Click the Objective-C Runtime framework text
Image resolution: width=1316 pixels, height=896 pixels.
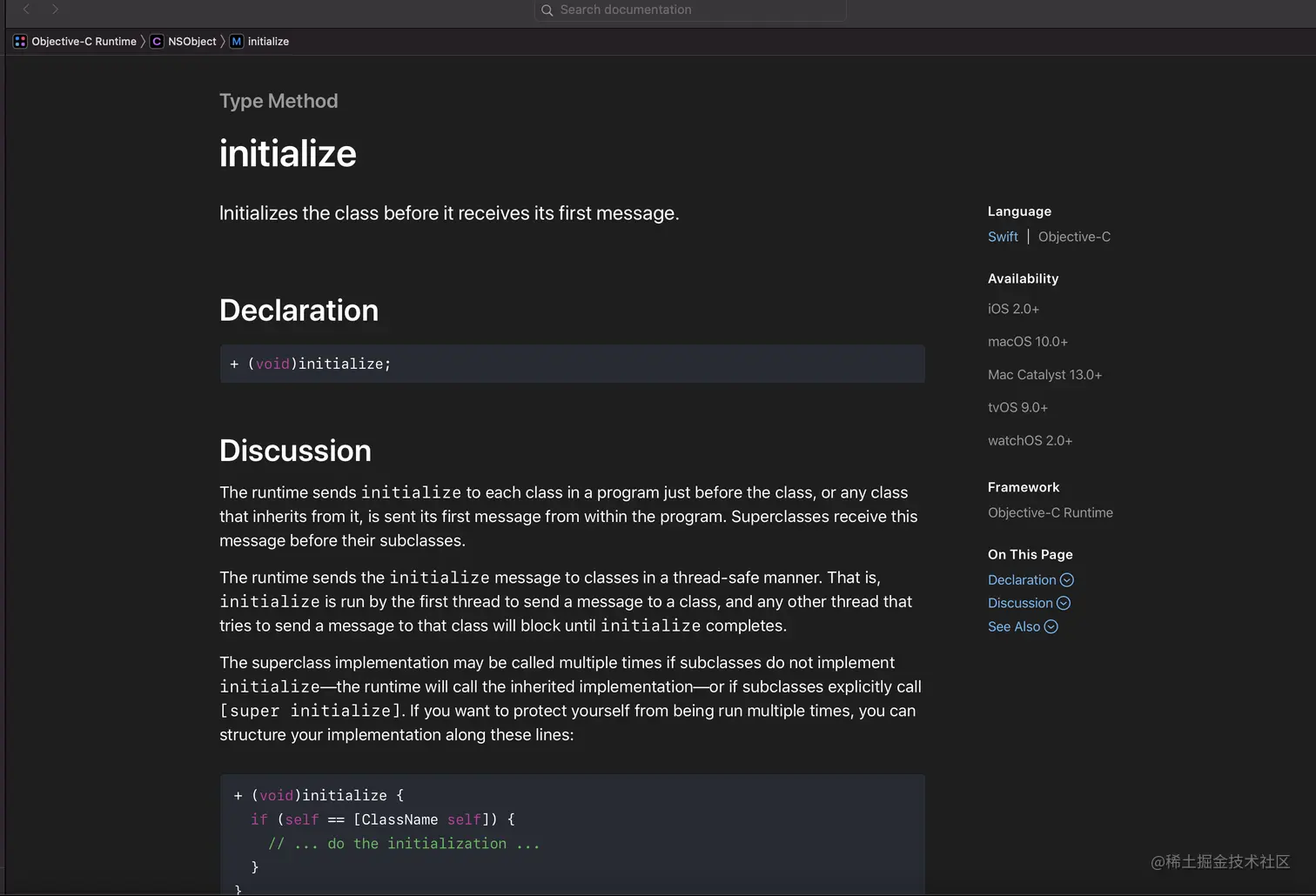coord(1051,513)
